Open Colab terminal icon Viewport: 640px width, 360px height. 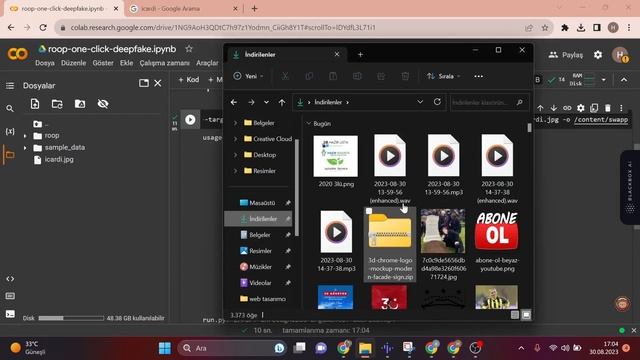click(10, 314)
